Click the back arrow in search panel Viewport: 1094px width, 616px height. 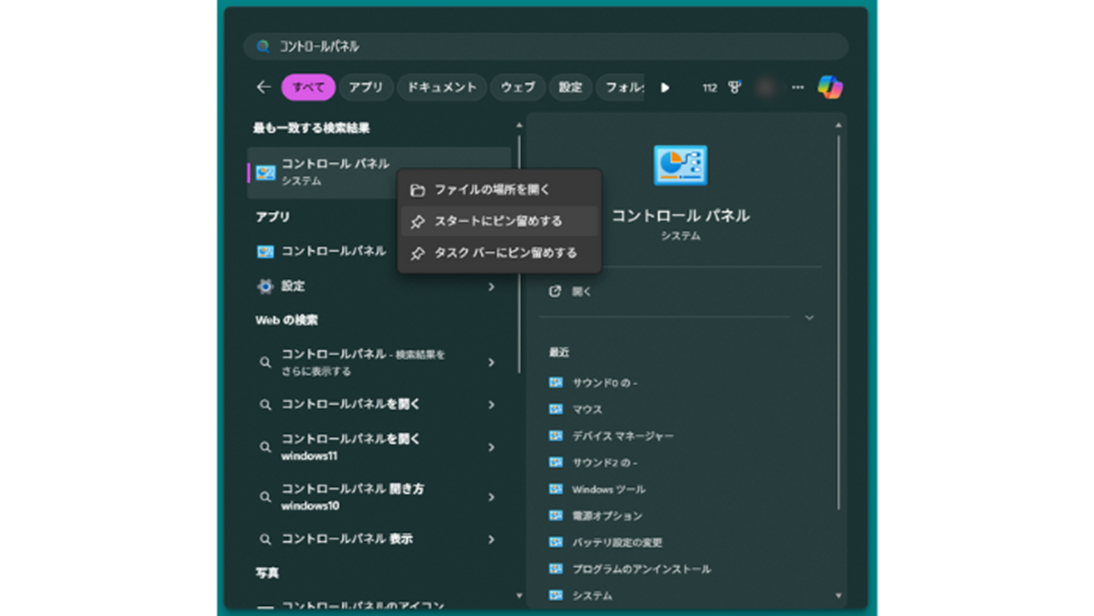click(x=263, y=87)
